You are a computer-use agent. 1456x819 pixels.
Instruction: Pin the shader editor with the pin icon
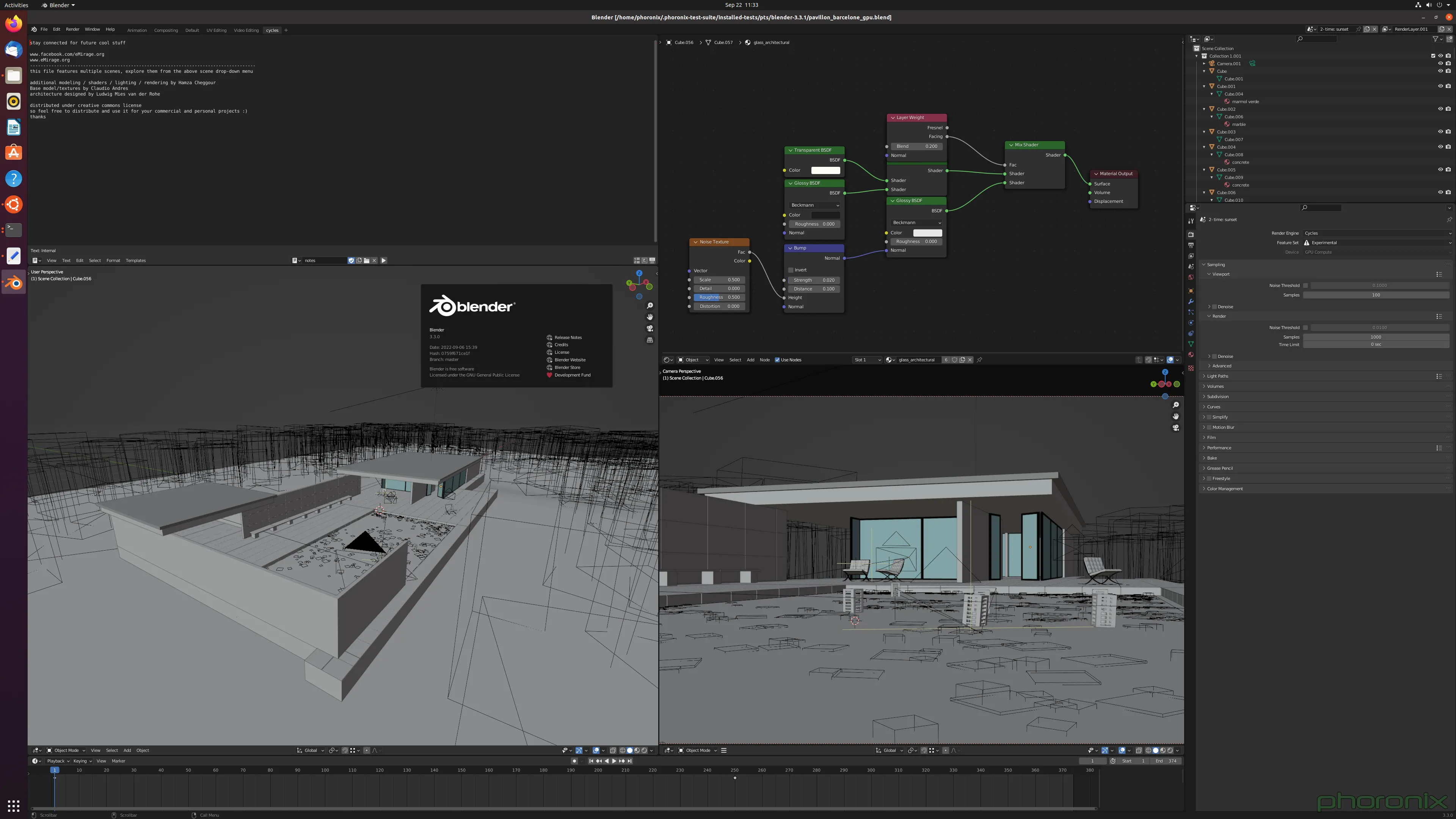(x=979, y=359)
